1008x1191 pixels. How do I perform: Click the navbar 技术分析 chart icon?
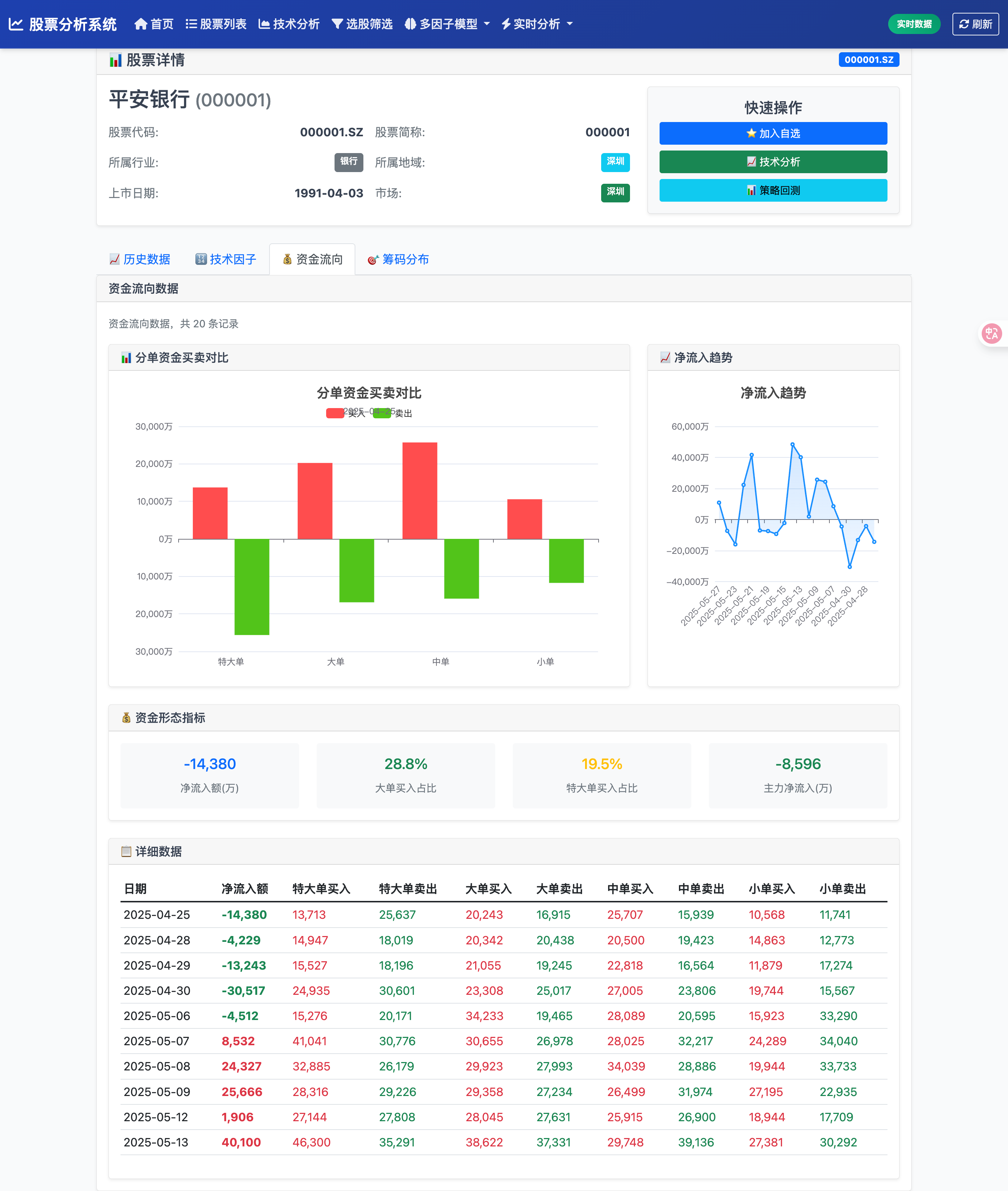pyautogui.click(x=264, y=24)
